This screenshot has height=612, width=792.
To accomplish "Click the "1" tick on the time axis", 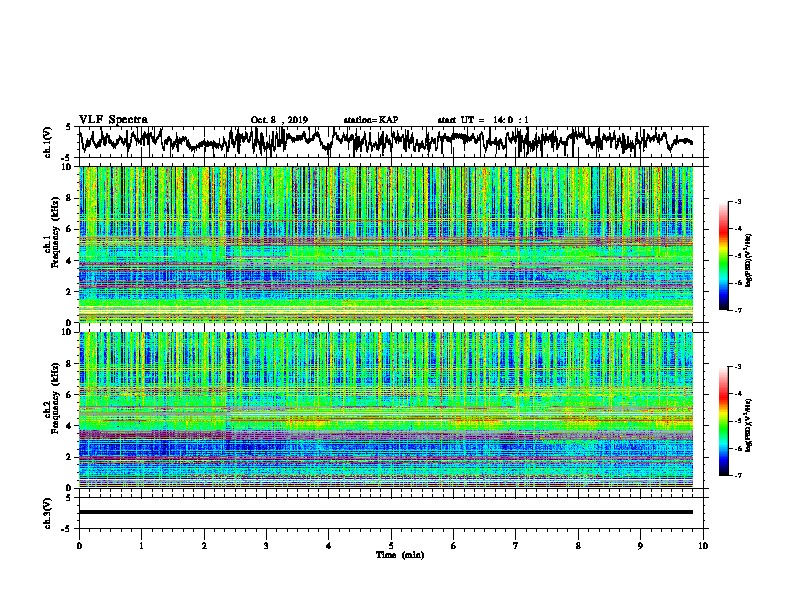I will (141, 546).
